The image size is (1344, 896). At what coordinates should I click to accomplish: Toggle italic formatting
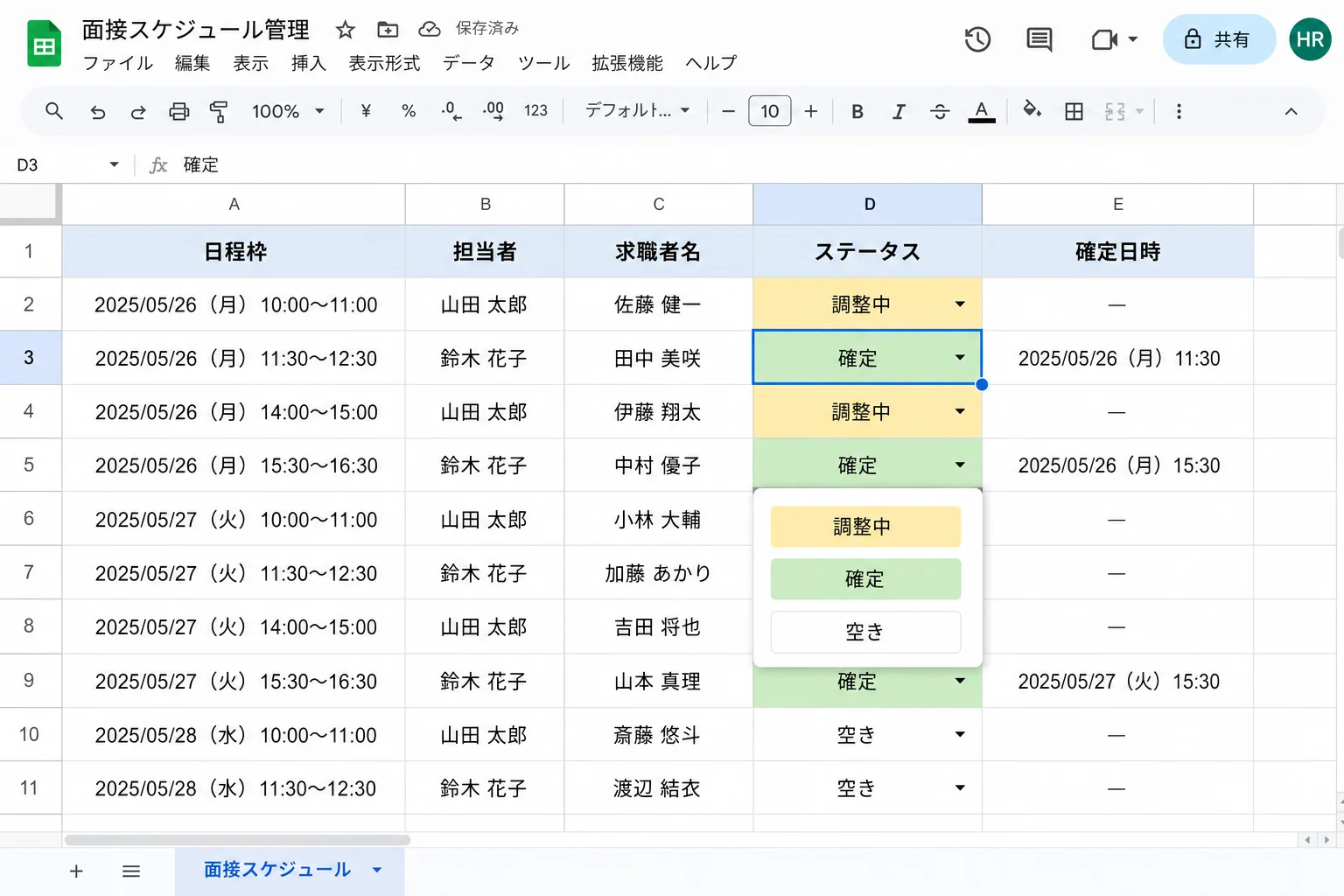click(898, 111)
